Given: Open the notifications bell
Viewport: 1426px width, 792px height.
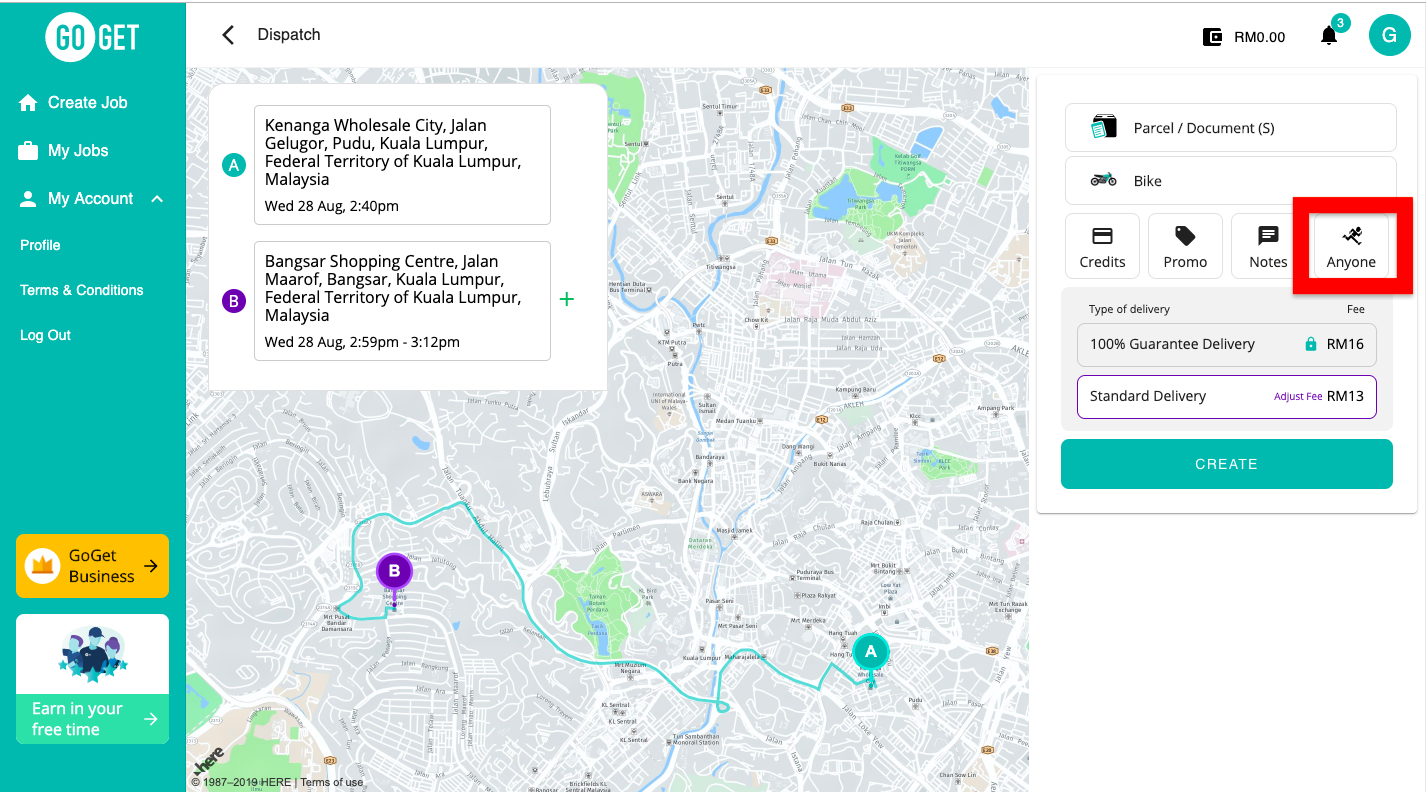Looking at the screenshot, I should point(1329,36).
